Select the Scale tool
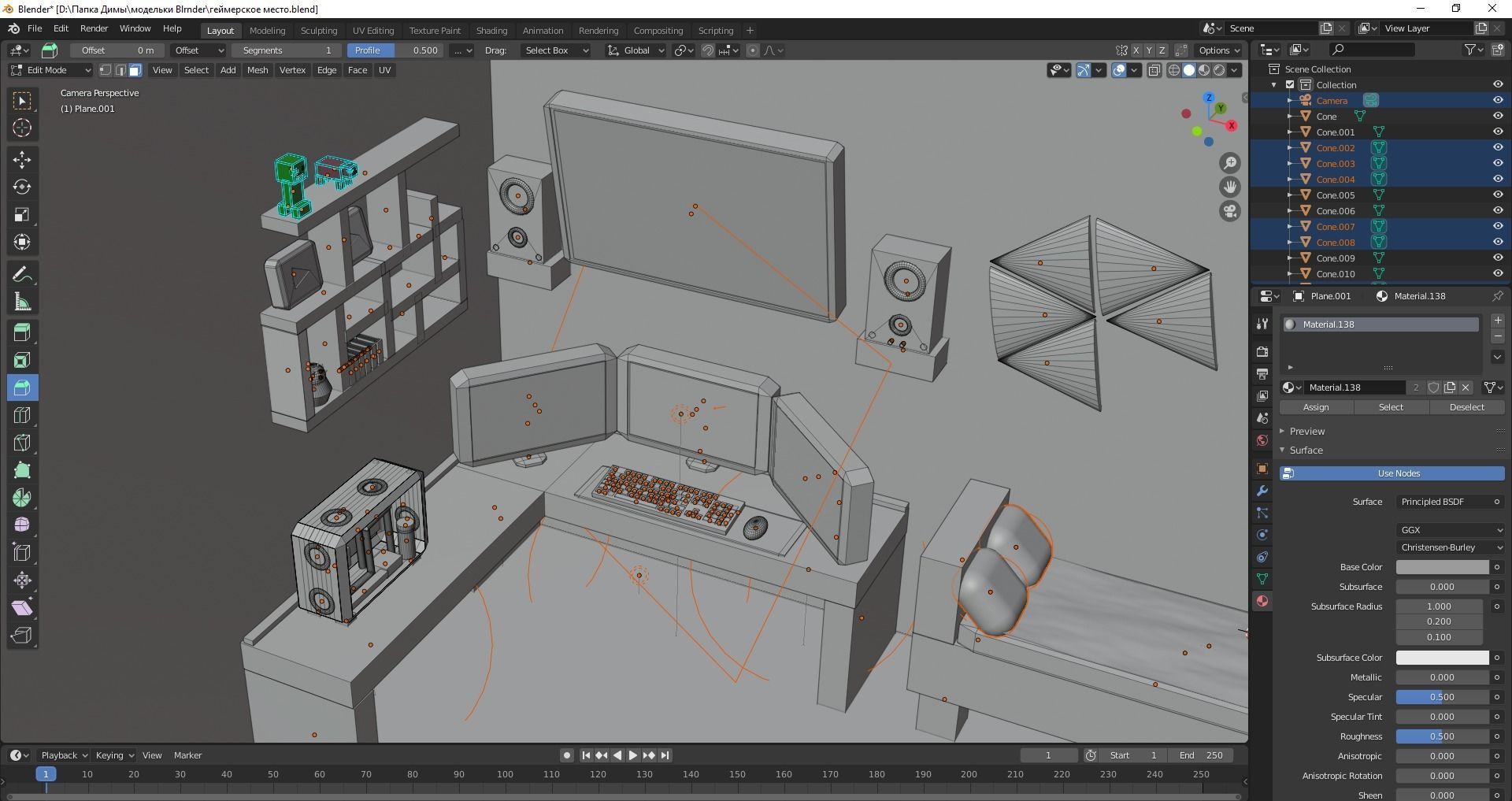1512x801 pixels. pyautogui.click(x=22, y=215)
